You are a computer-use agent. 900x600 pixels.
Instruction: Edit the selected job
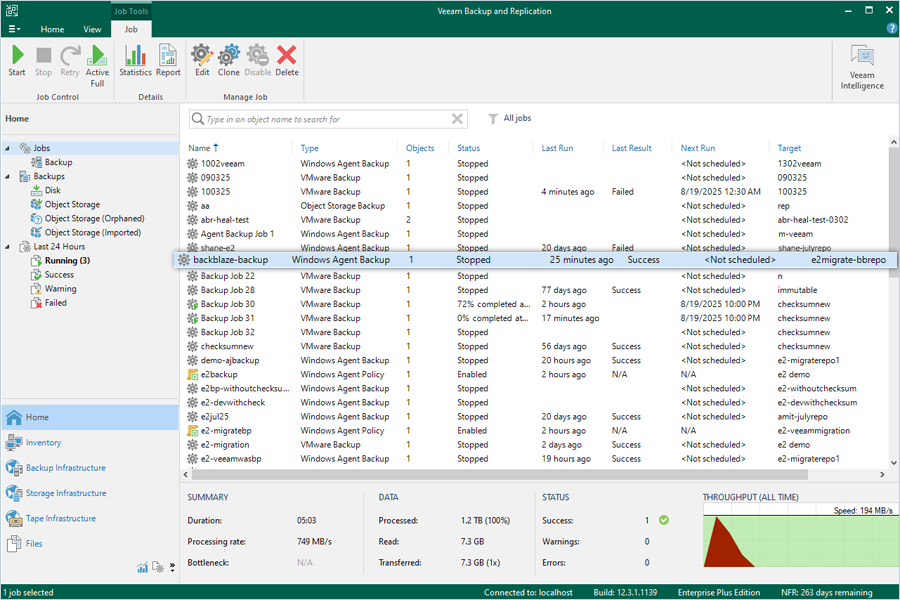pos(202,61)
